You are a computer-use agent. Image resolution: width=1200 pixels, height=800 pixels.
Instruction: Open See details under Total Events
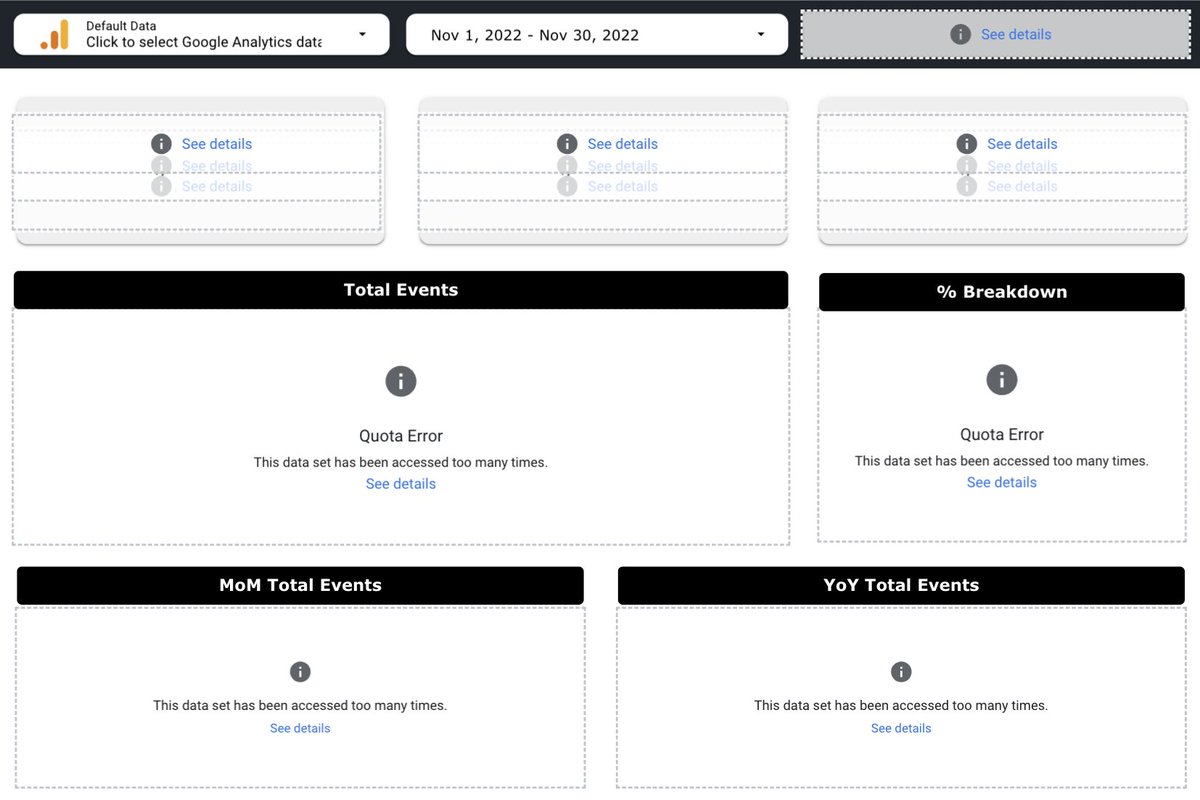[401, 484]
